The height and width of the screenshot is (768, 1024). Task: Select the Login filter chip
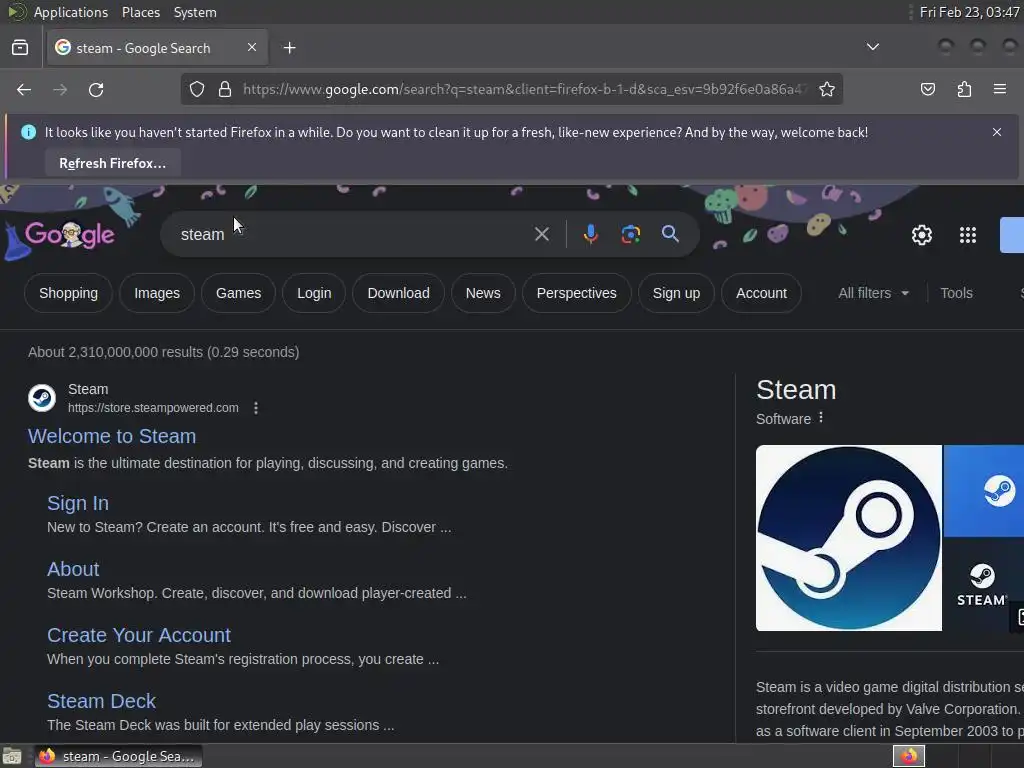pos(314,293)
